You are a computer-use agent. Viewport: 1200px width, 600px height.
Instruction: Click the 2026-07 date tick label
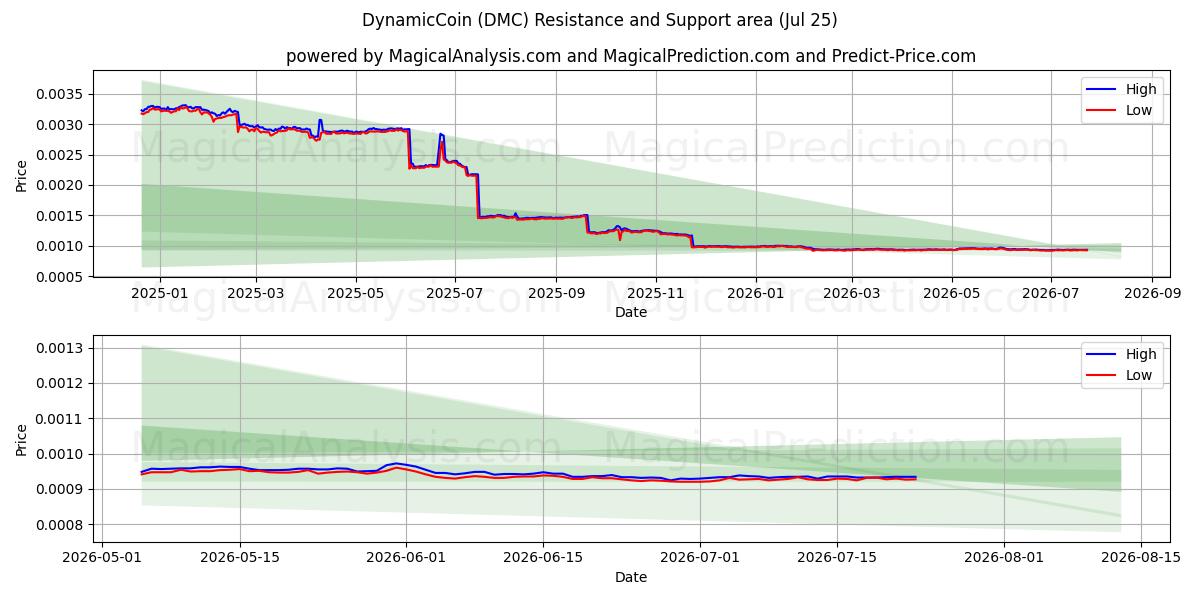click(1052, 293)
